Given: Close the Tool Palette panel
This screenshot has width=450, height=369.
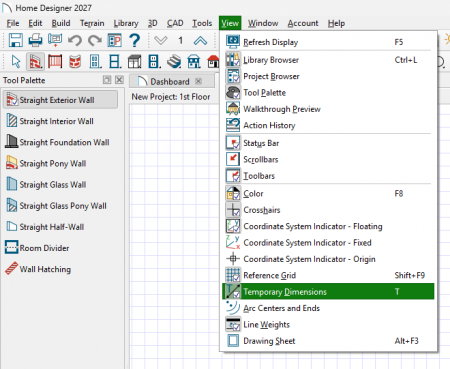Looking at the screenshot, I should [x=119, y=80].
